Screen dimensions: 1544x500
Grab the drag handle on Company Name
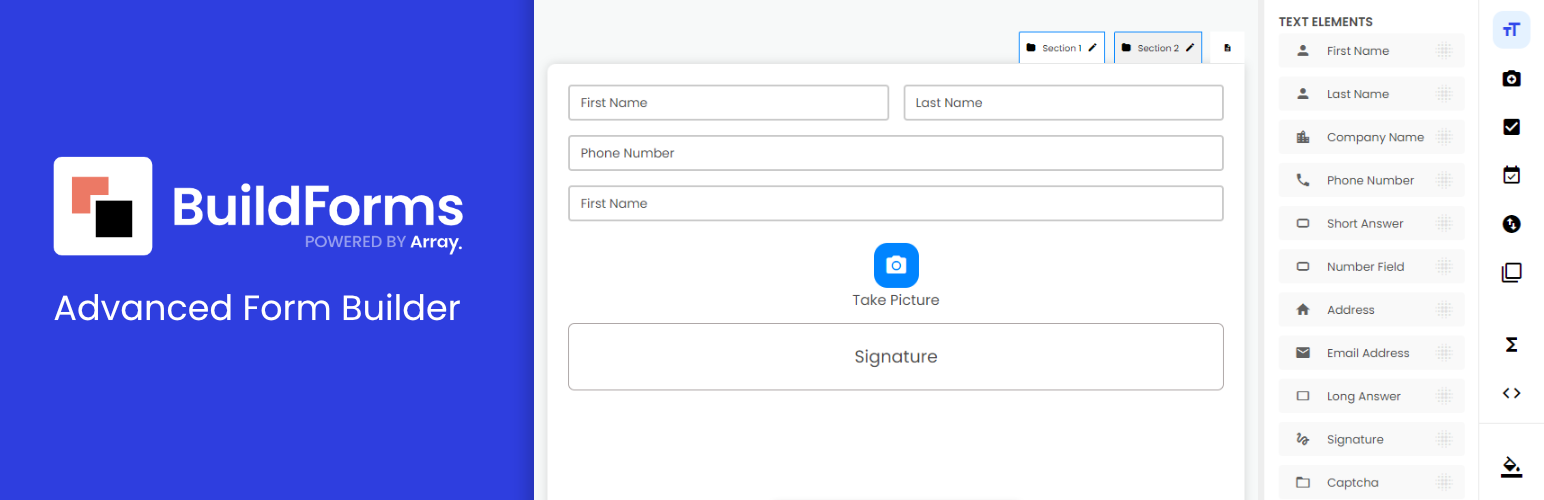pos(1444,137)
